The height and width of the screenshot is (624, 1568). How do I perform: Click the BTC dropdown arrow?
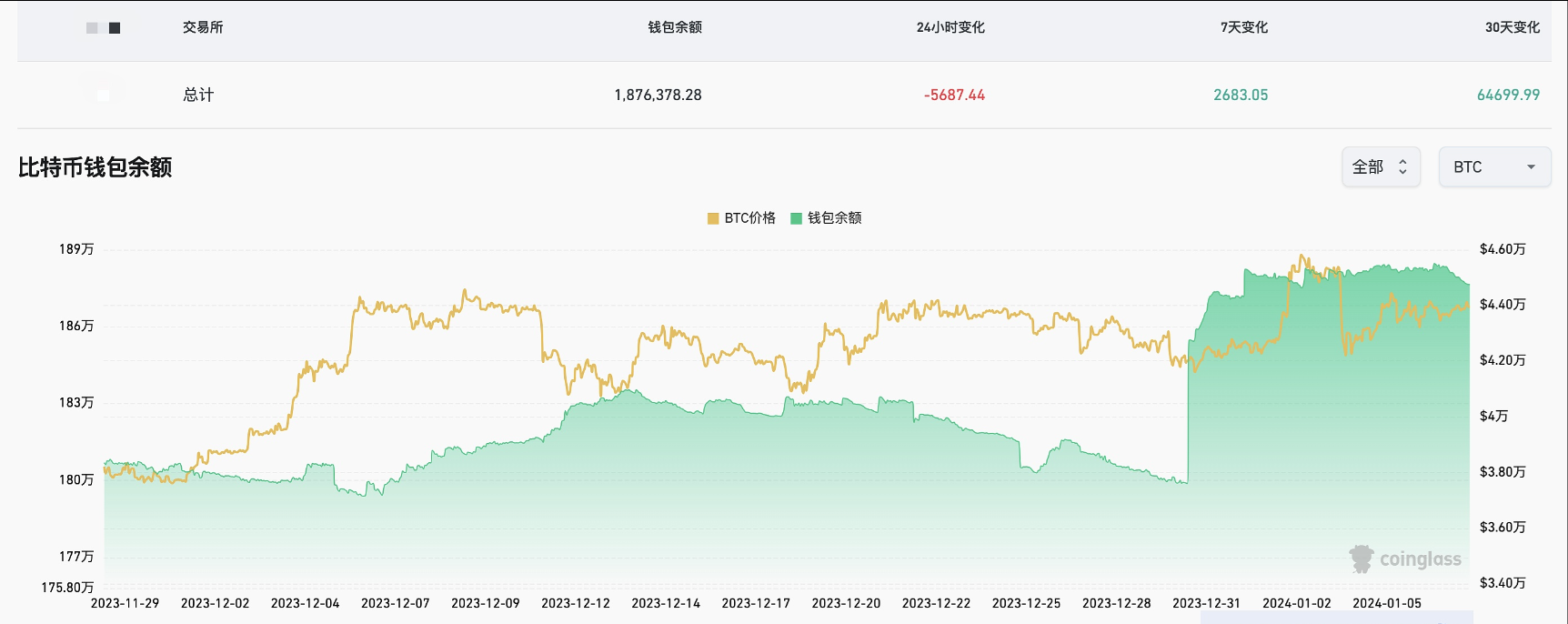click(x=1531, y=167)
